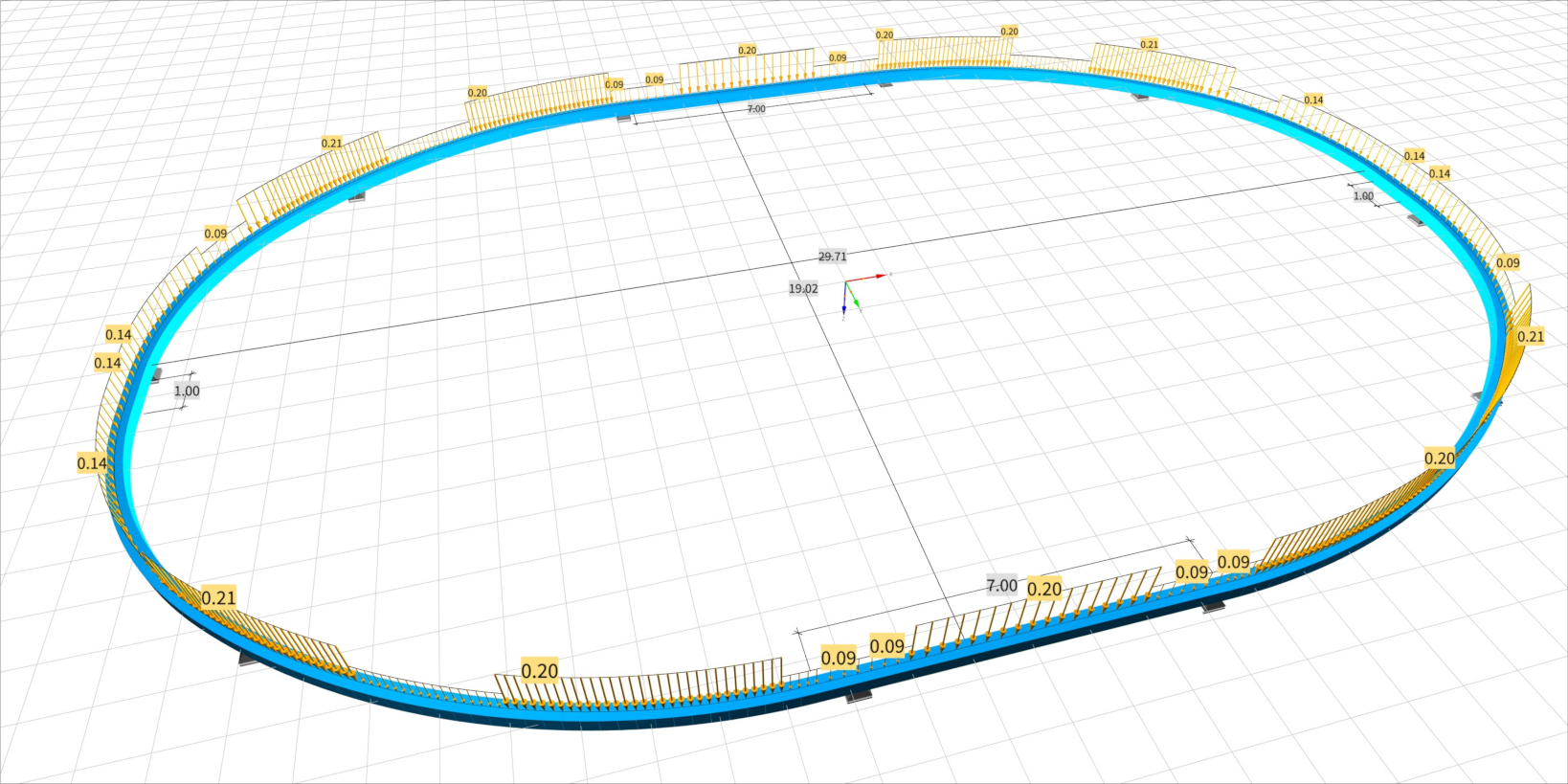Select the 0.14 load label below the left 1.00 dimension
1568x784 pixels.
pos(92,463)
